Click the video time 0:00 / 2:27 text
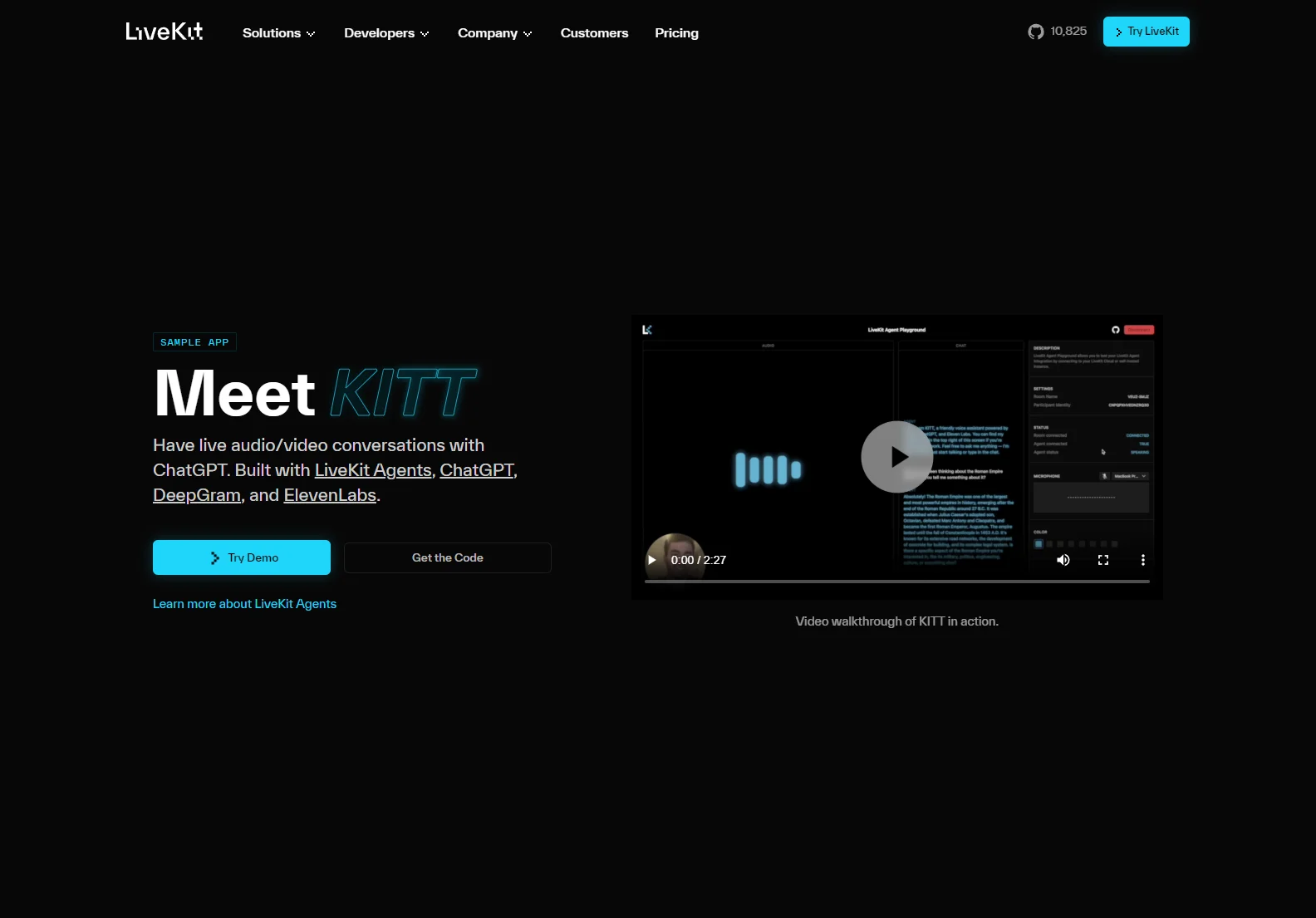 click(699, 560)
